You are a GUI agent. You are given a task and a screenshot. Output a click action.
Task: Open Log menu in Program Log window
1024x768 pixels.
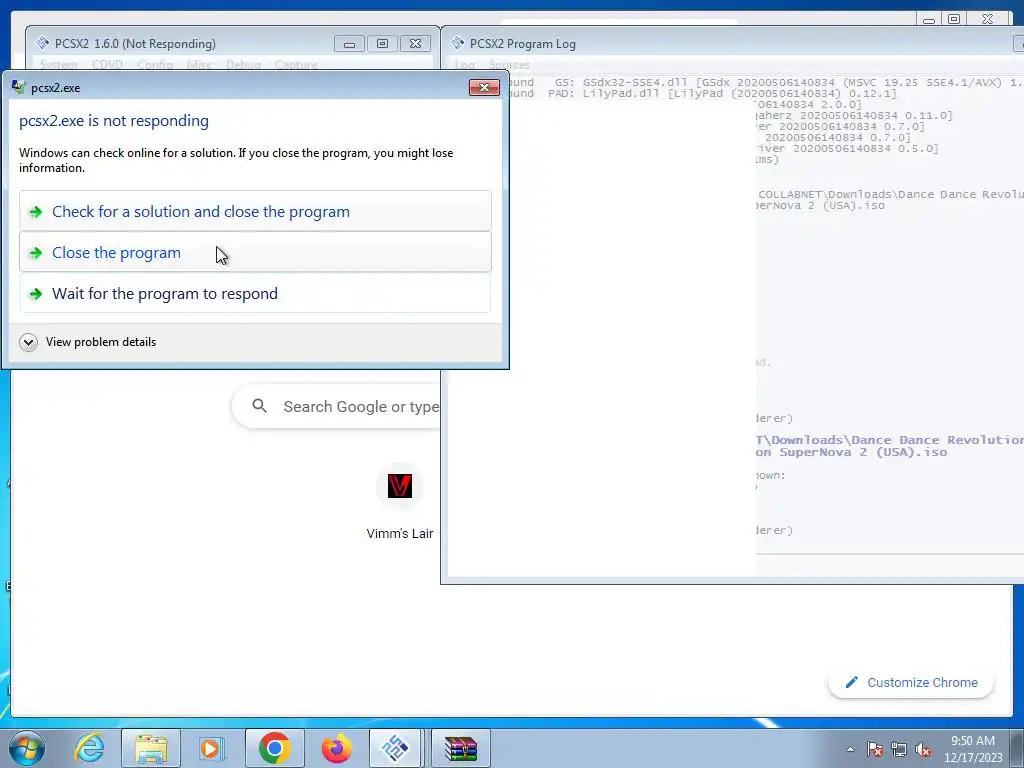[464, 65]
